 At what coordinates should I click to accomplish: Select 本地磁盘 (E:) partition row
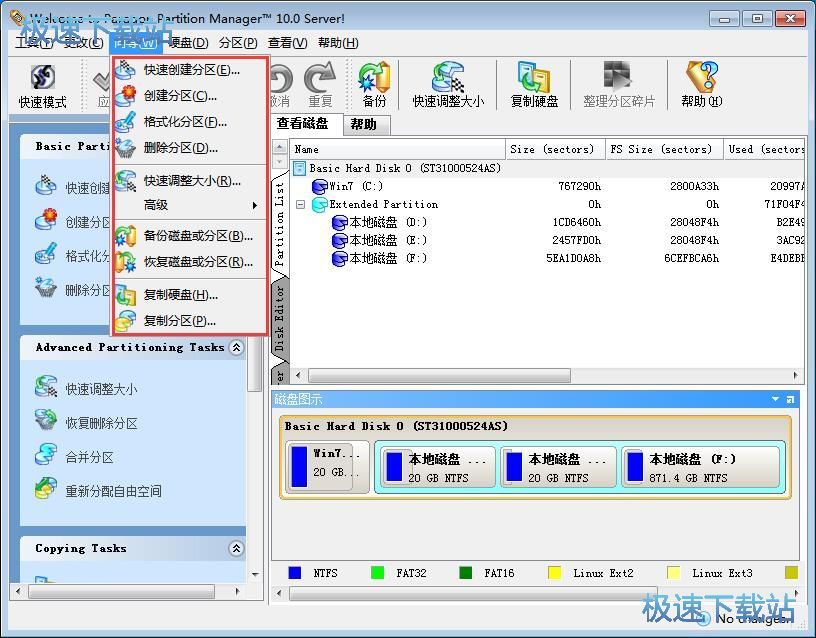[547, 240]
